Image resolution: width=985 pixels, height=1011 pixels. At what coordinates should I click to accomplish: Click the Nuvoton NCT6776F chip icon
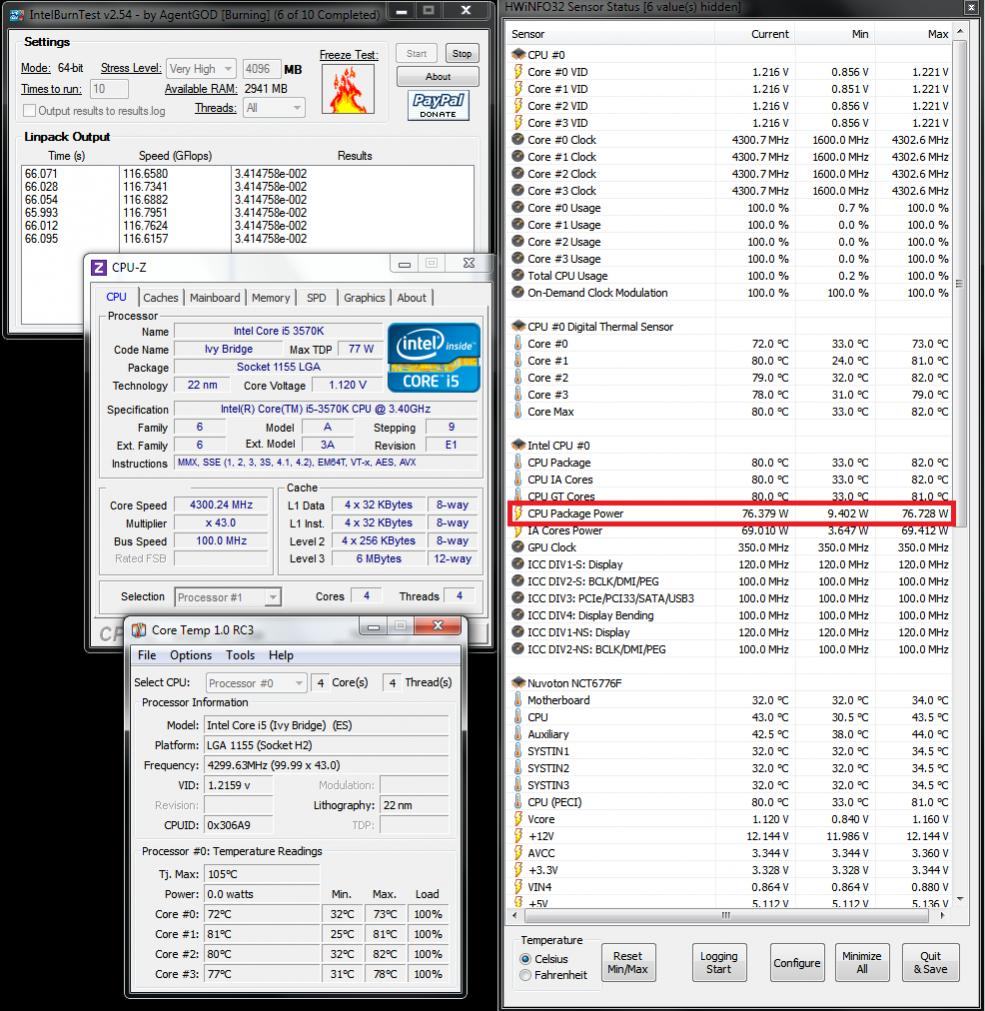(x=518, y=682)
